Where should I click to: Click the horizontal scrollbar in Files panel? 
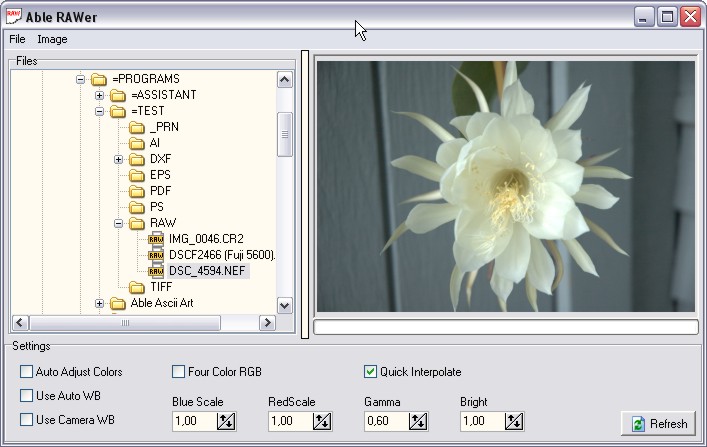pyautogui.click(x=125, y=323)
